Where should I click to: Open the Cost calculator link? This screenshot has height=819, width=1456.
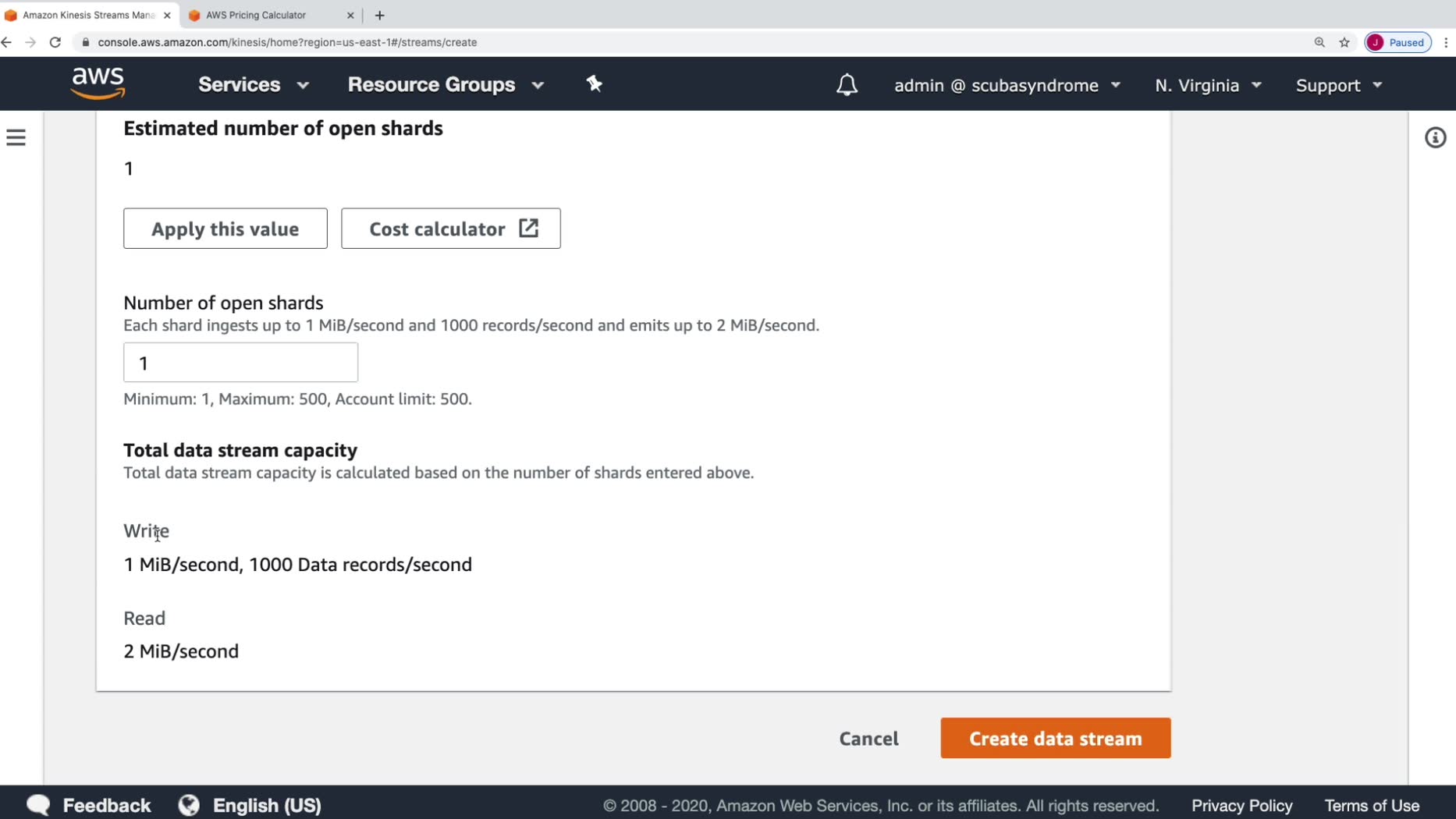point(450,229)
